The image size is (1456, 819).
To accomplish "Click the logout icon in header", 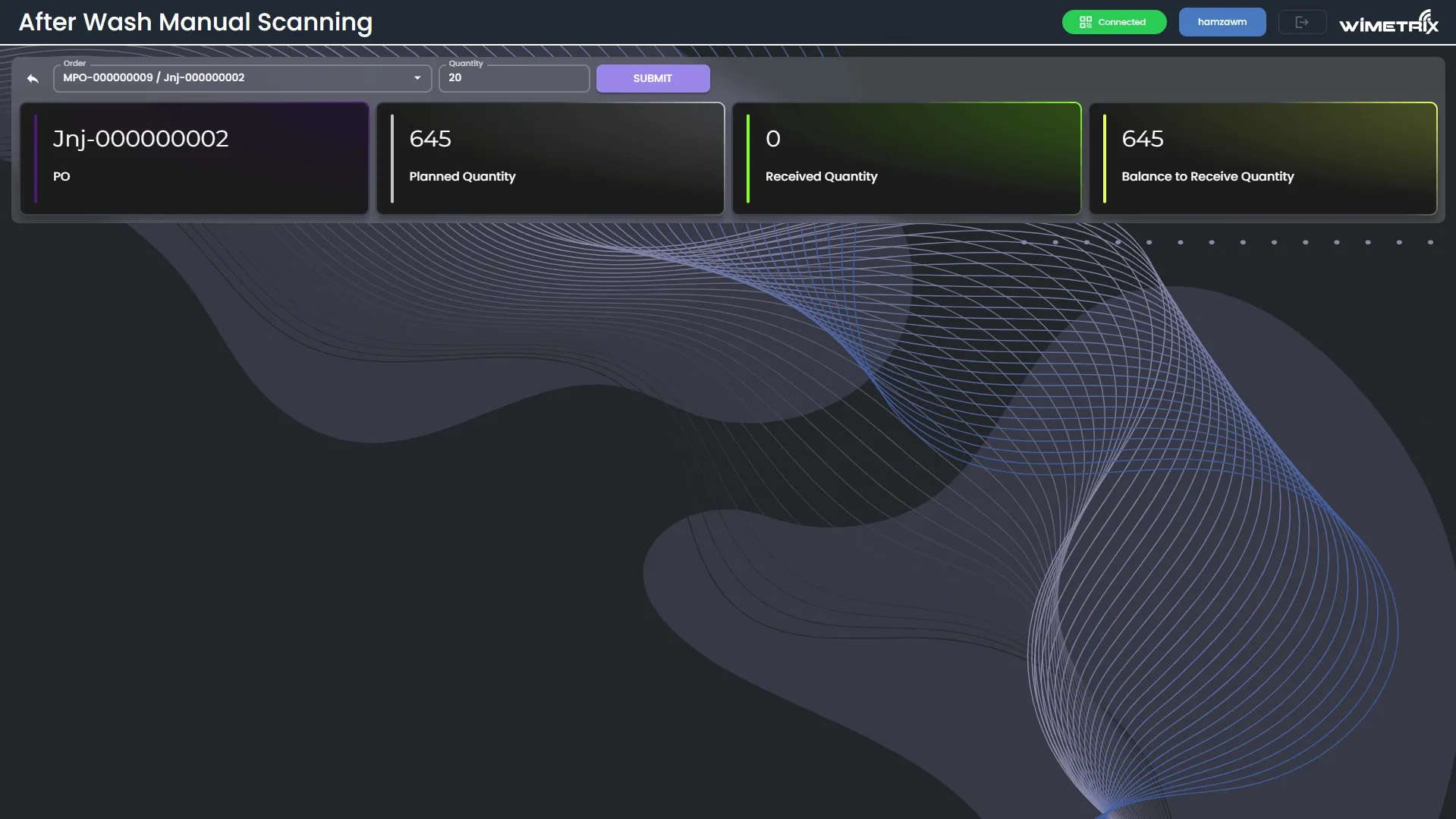I will pyautogui.click(x=1302, y=22).
